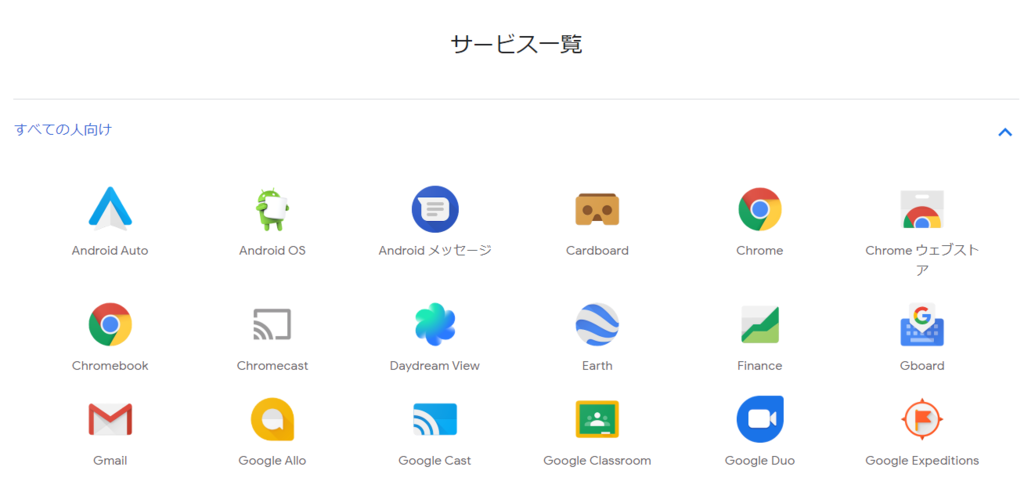1024x485 pixels.
Task: Select the Cardboard viewer icon
Action: pyautogui.click(x=597, y=209)
